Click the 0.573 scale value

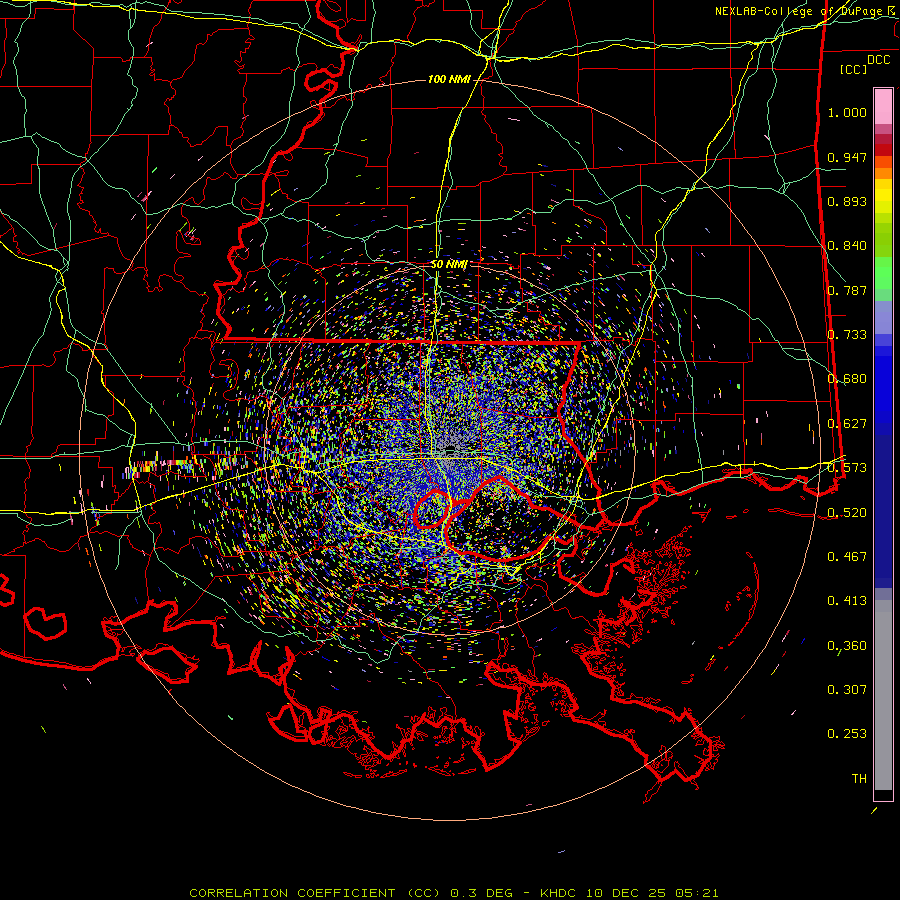coord(847,468)
